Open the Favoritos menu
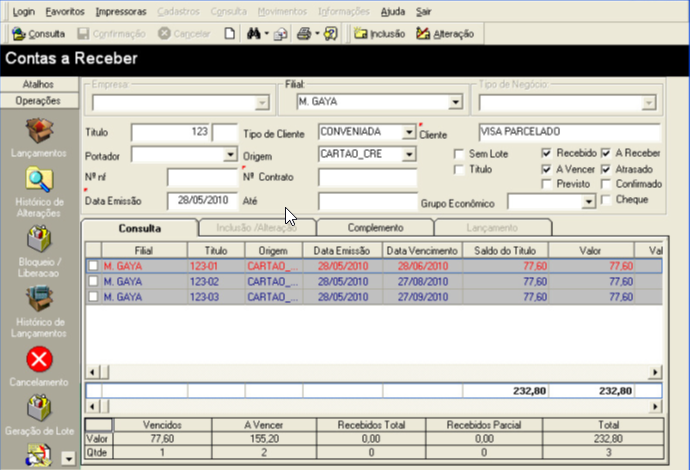 [x=65, y=12]
